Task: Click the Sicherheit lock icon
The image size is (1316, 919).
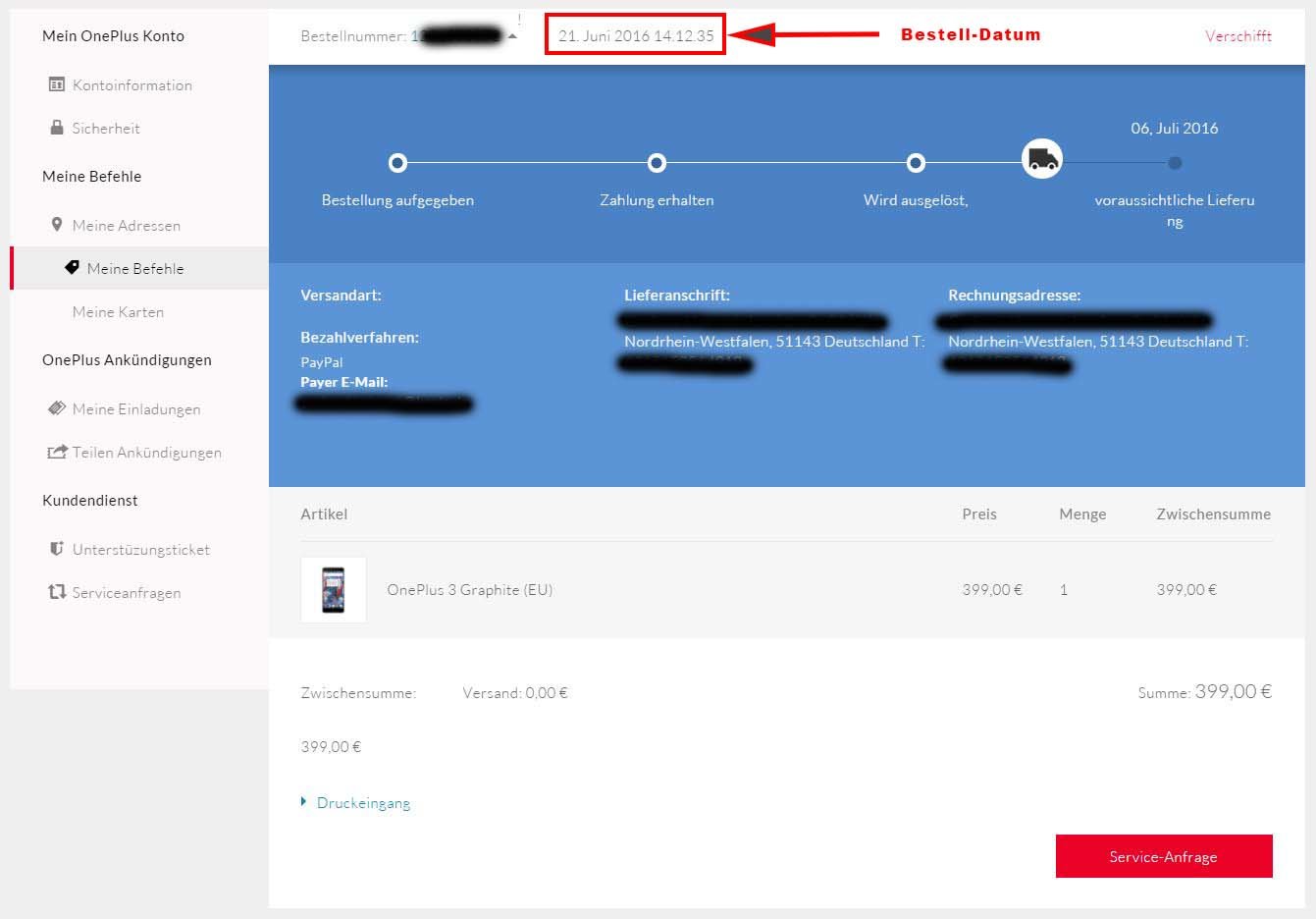Action: point(57,128)
